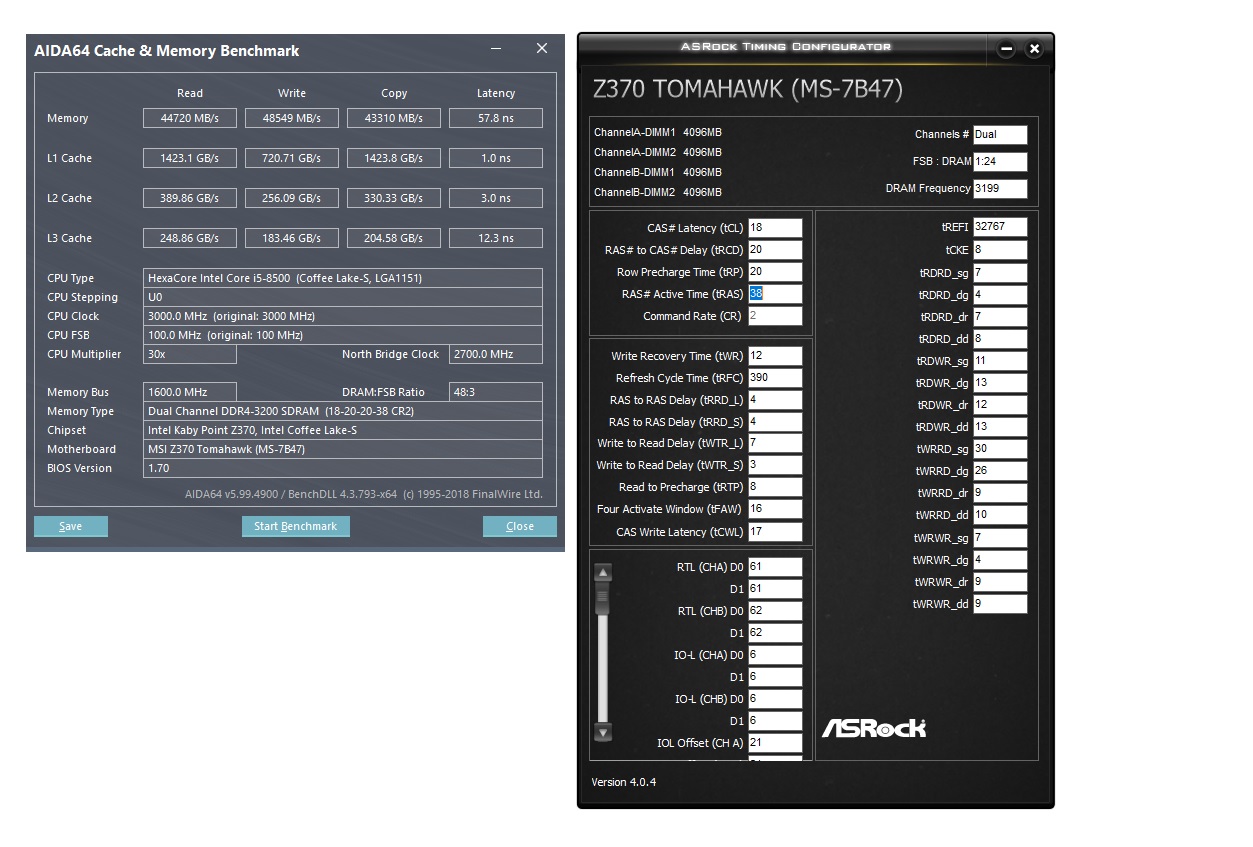Click Memory Read value 44720 MB/s
Image resolution: width=1253 pixels, height=847 pixels.
pos(189,118)
